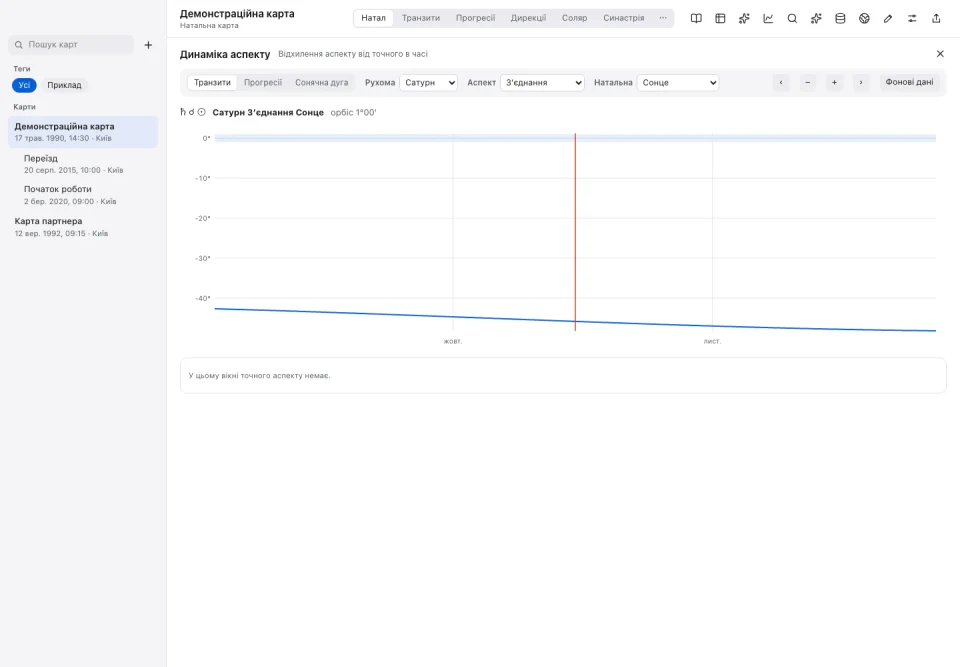This screenshot has height=667, width=960.
Task: Open the sliders settings icon
Action: [912, 18]
